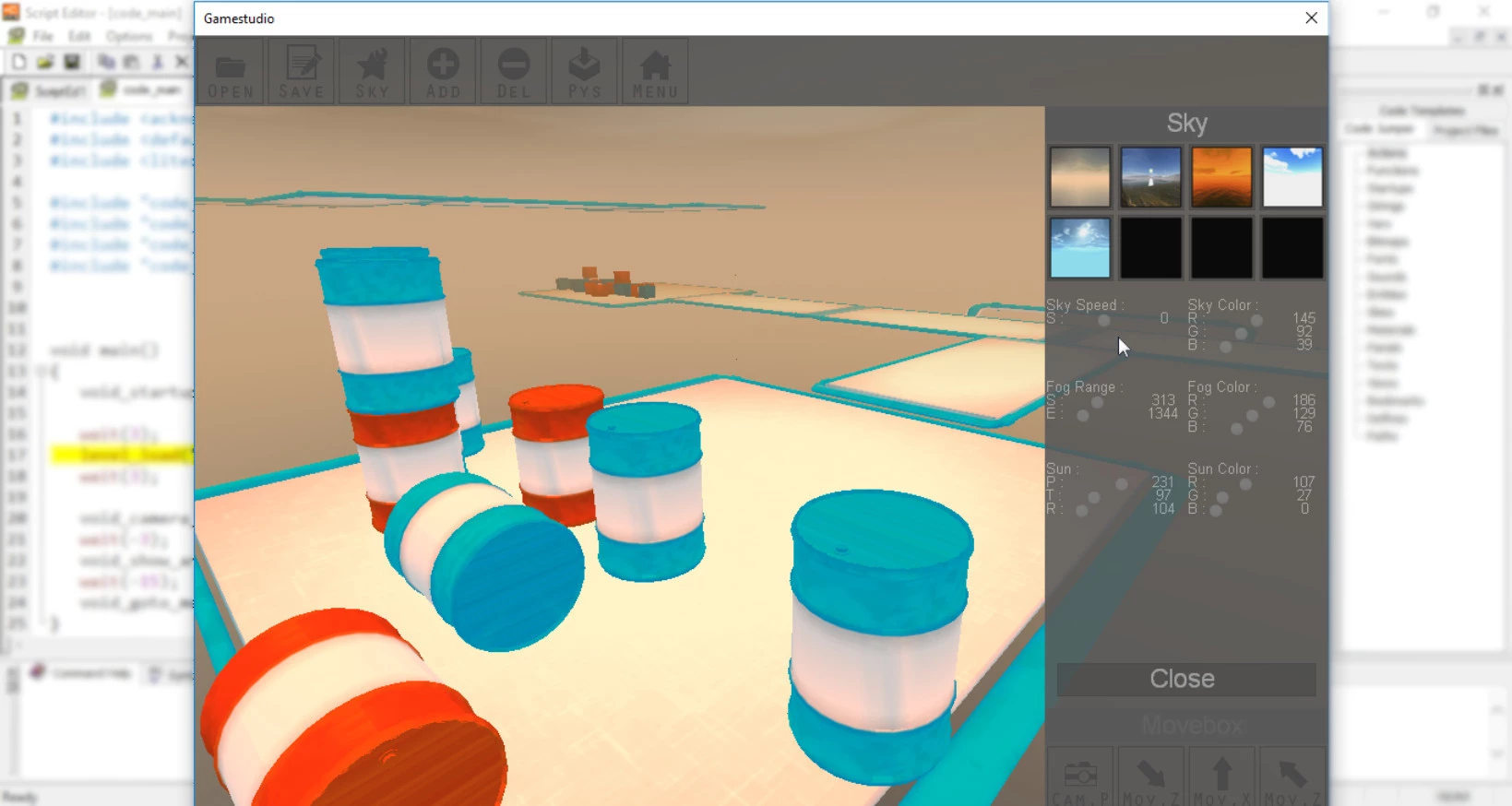The image size is (1512, 806).
Task: Adjust the Fog Color G slider
Action: [1252, 416]
